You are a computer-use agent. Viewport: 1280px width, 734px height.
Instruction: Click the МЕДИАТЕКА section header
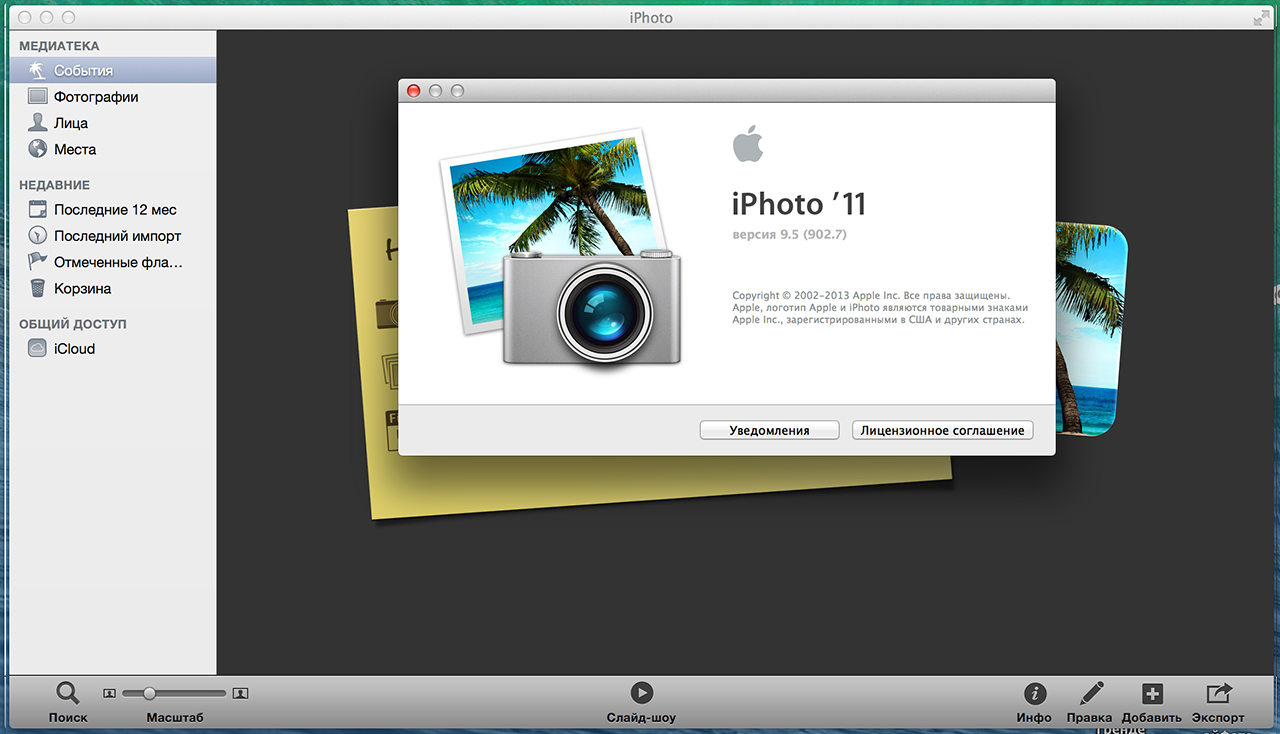point(59,46)
